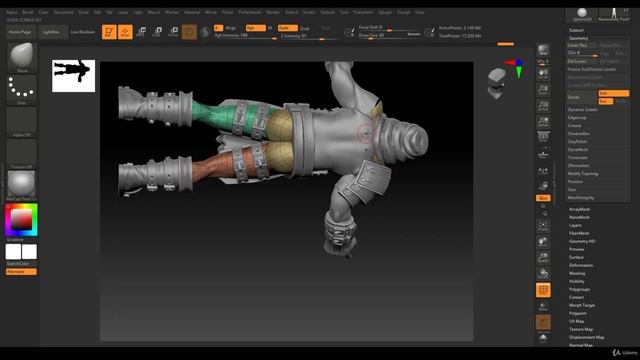Toggle the orange Zadd button
640x360 pixels.
tap(287, 28)
